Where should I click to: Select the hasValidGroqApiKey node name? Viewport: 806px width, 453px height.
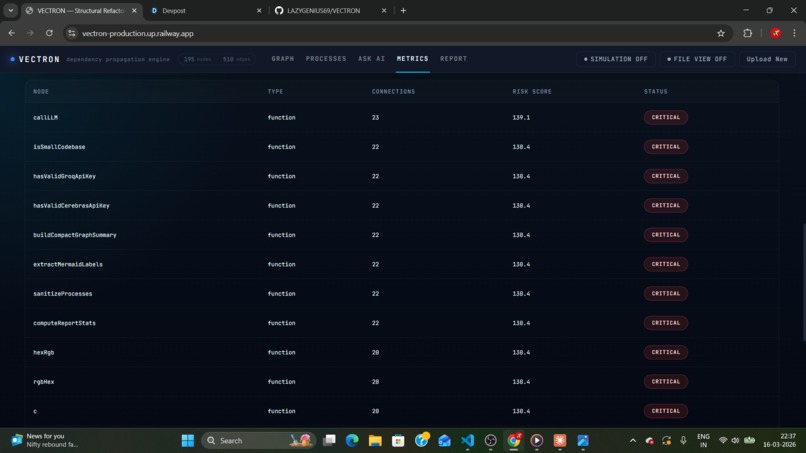coord(64,176)
